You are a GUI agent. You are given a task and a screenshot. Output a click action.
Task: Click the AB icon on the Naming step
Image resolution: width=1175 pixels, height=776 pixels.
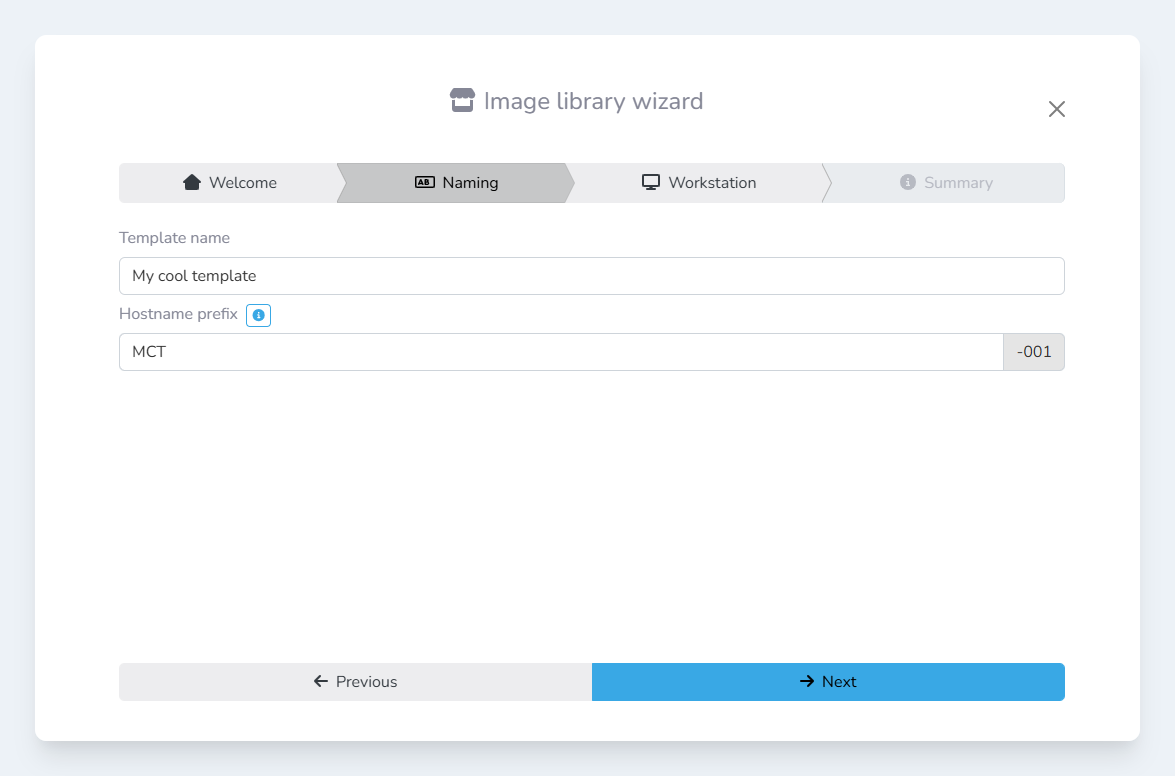[424, 183]
